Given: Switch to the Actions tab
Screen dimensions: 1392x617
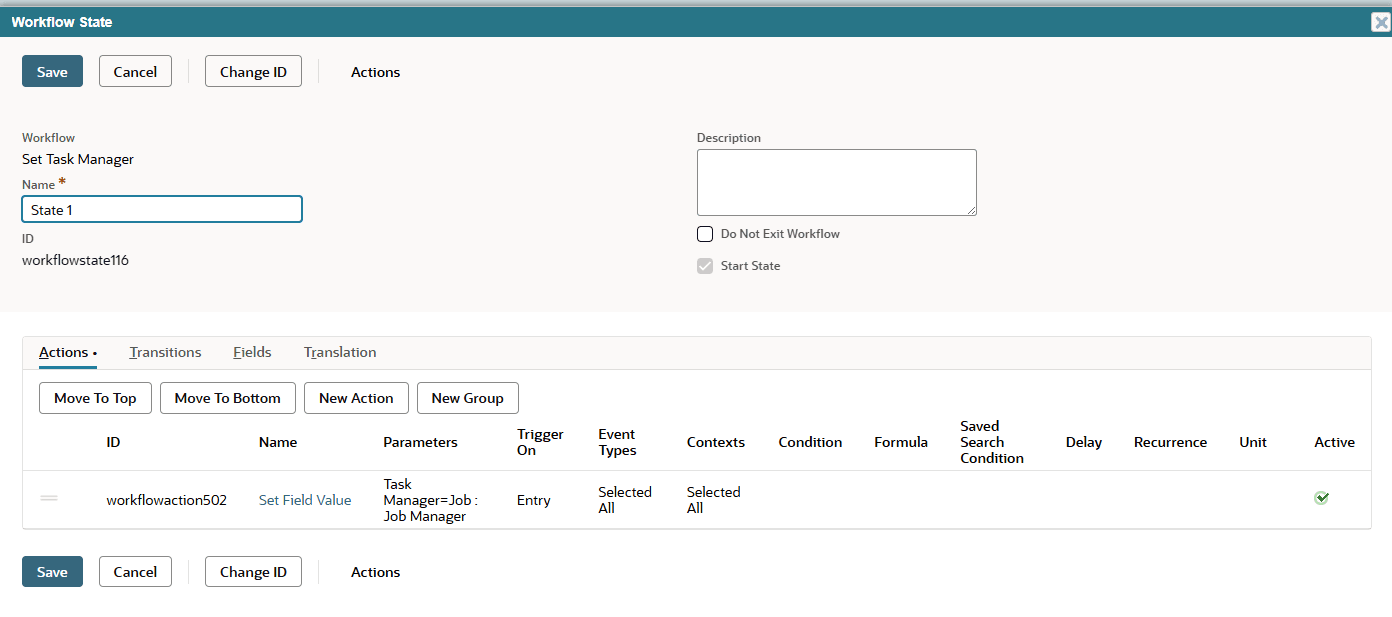Looking at the screenshot, I should [68, 352].
